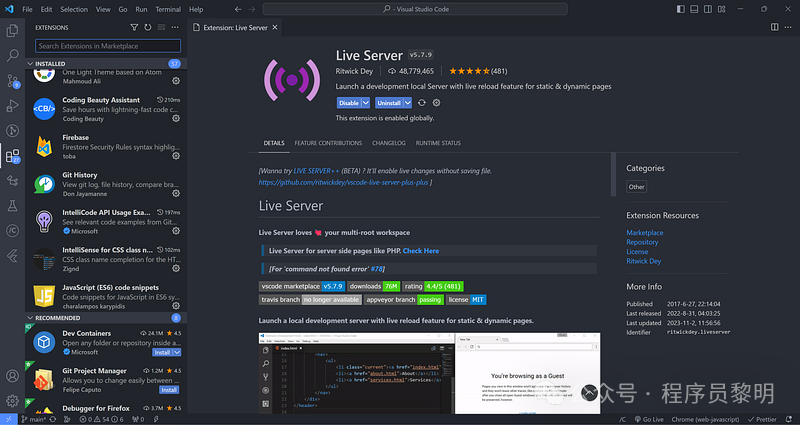Image resolution: width=800 pixels, height=425 pixels.
Task: Split the editor to the right
Action: [x=774, y=27]
